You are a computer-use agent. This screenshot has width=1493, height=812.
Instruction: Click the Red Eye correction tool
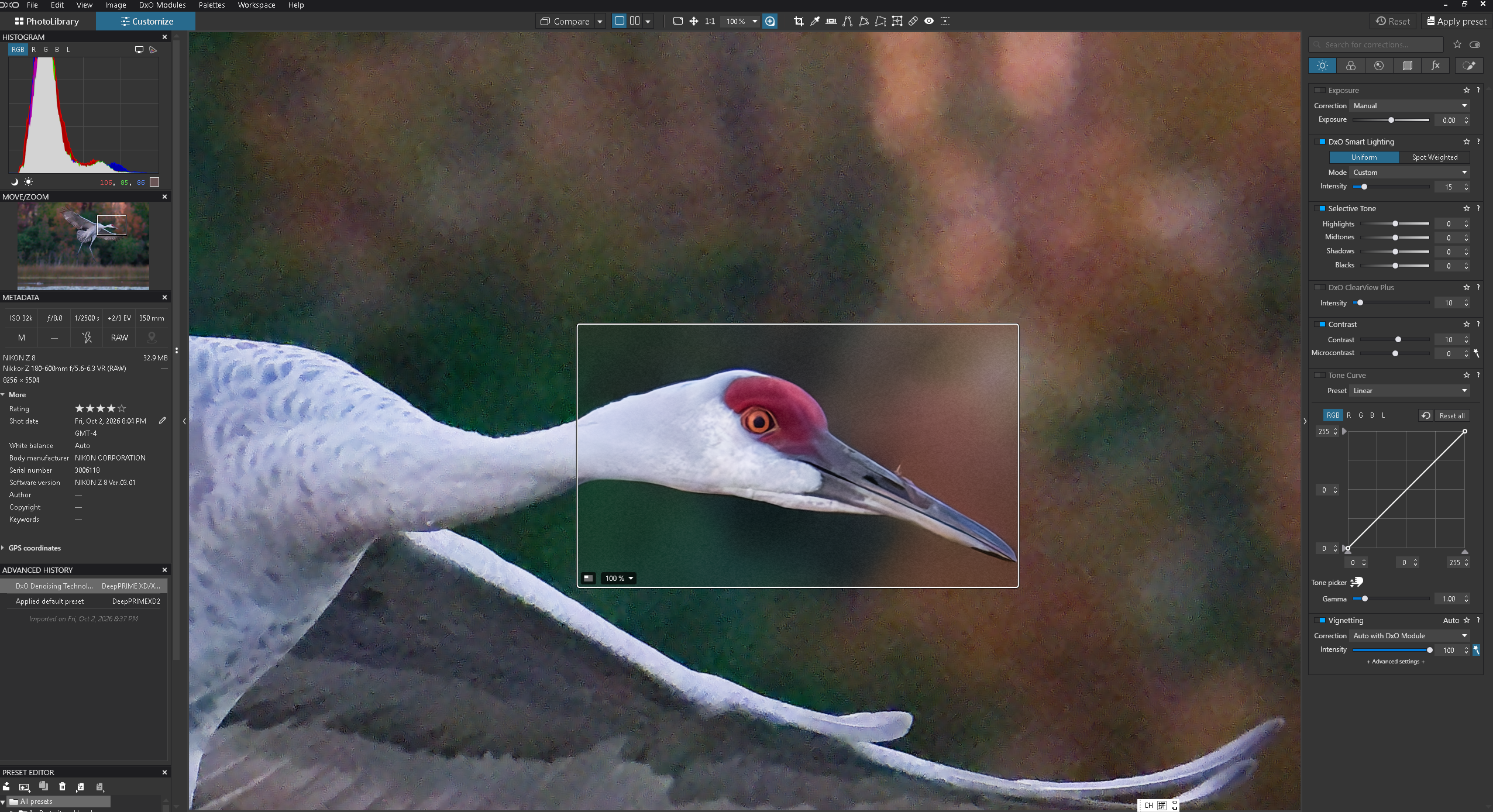[929, 21]
